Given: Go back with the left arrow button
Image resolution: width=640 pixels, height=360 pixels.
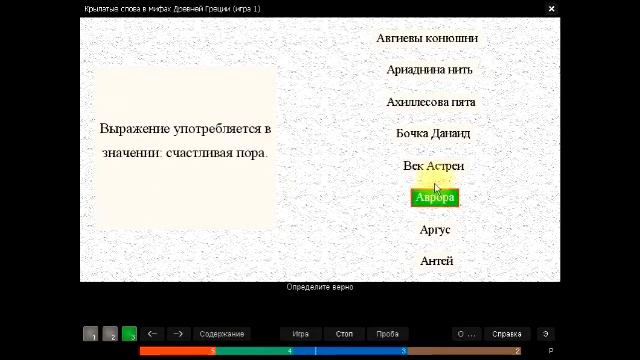Looking at the screenshot, I should (x=153, y=334).
